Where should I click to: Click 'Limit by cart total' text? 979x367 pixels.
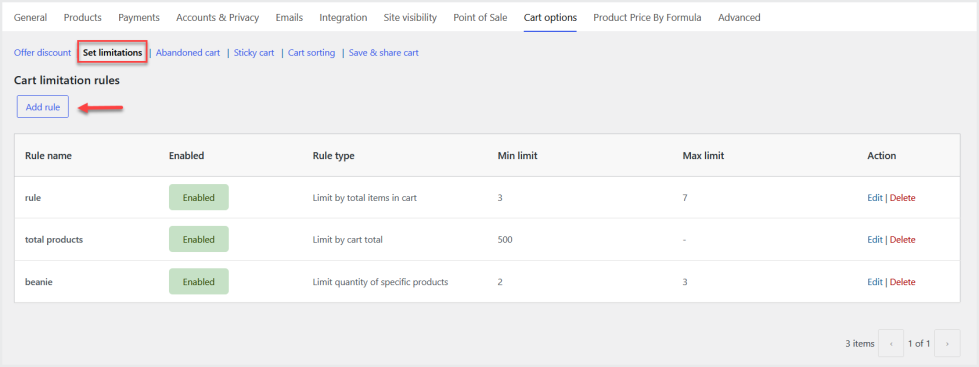point(347,240)
